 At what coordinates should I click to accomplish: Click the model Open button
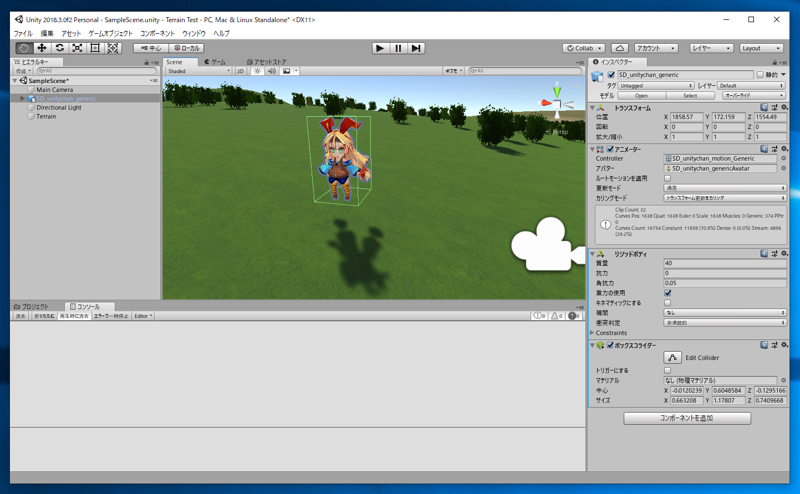pos(641,95)
